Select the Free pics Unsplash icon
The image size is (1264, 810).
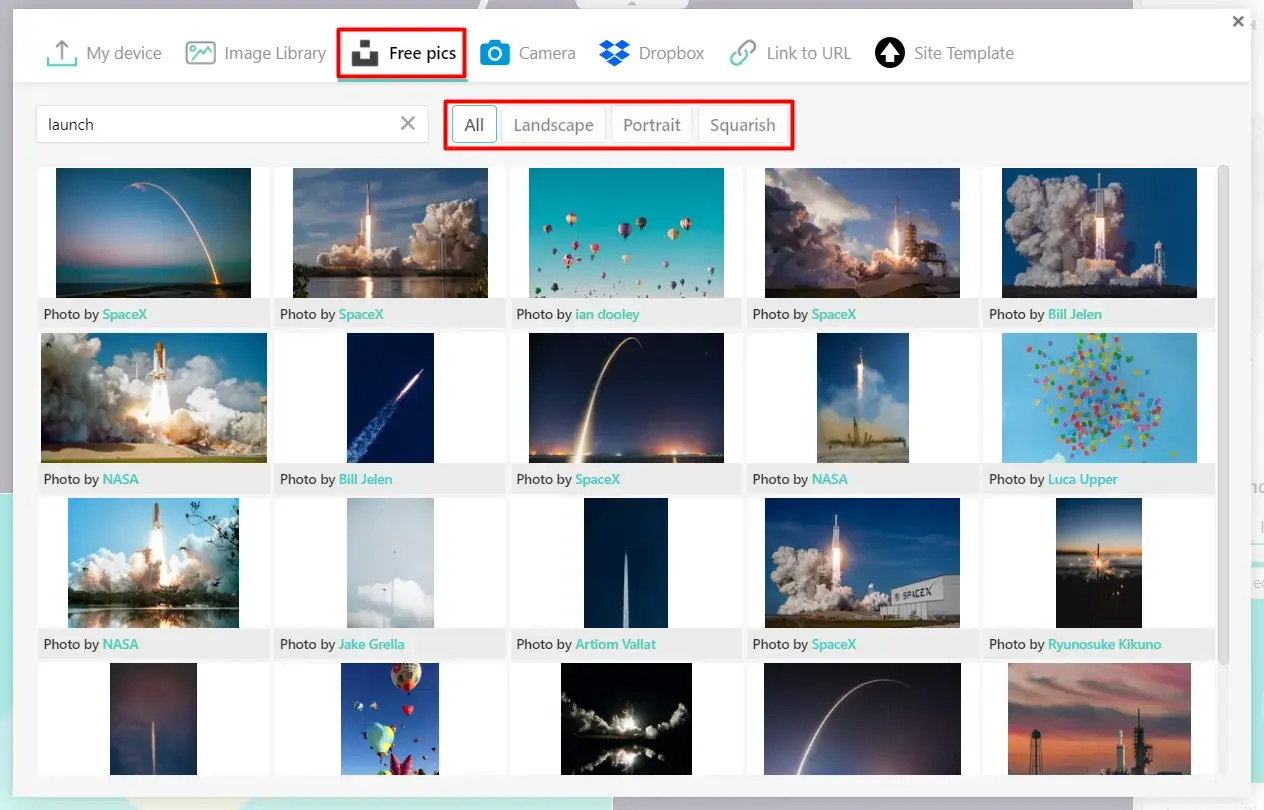click(362, 53)
